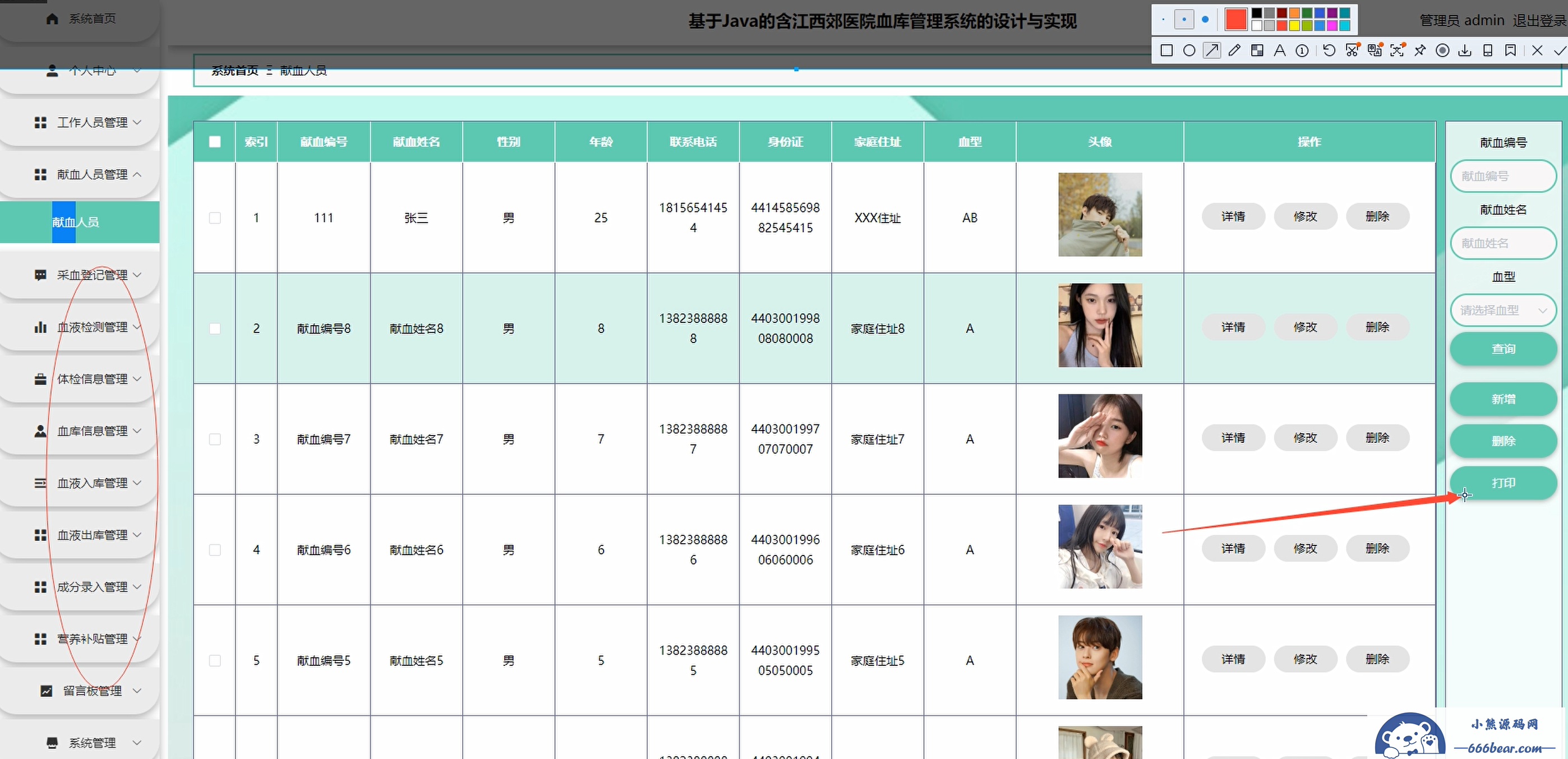This screenshot has width=1568, height=759.
Task: Click the 家庭住址6 address cell
Action: (877, 550)
